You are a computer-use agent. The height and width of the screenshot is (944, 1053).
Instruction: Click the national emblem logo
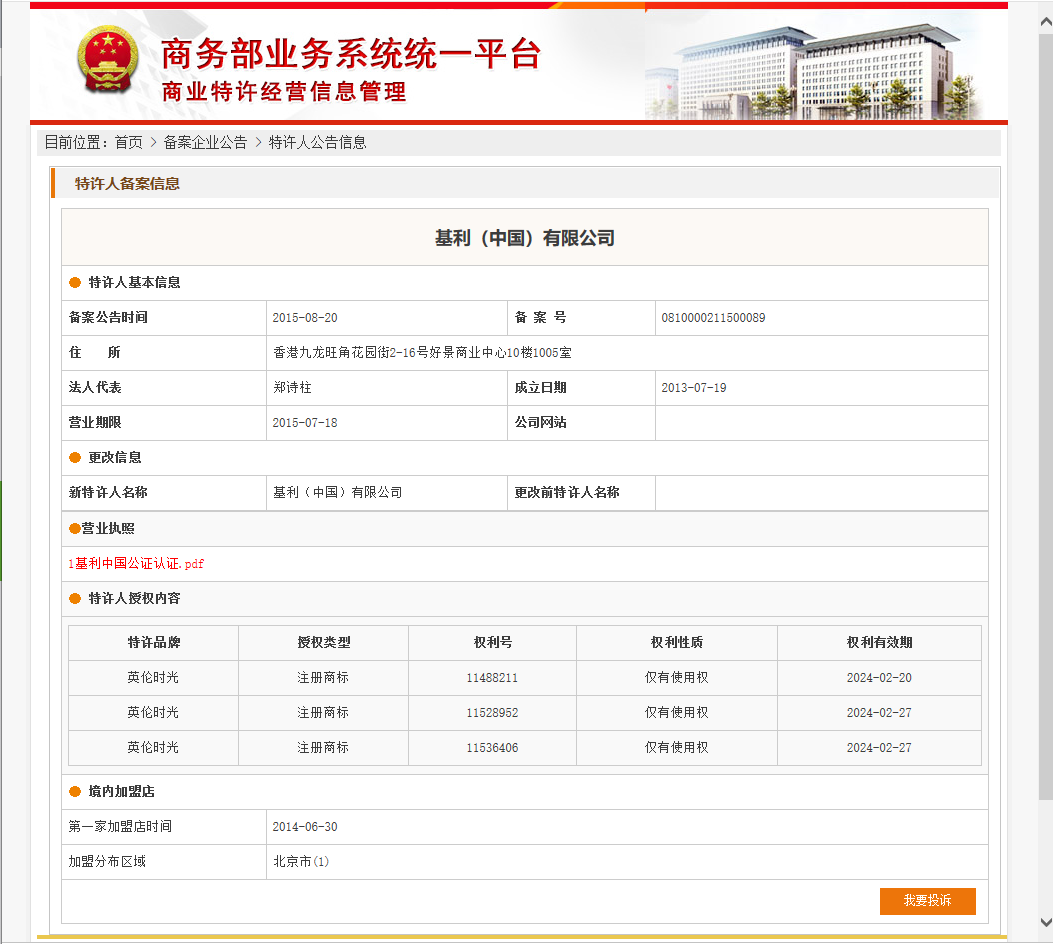pyautogui.click(x=110, y=60)
